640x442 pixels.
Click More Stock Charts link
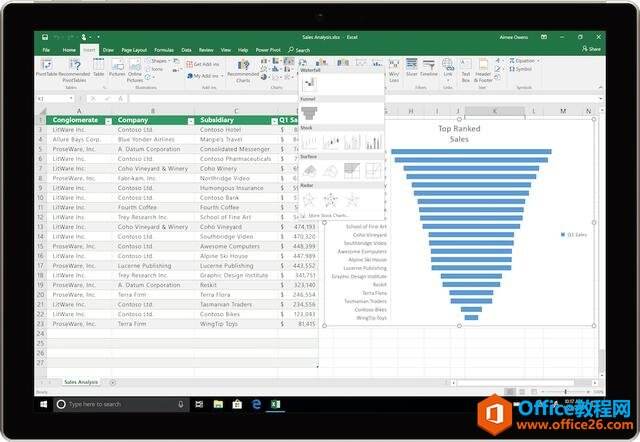(330, 216)
